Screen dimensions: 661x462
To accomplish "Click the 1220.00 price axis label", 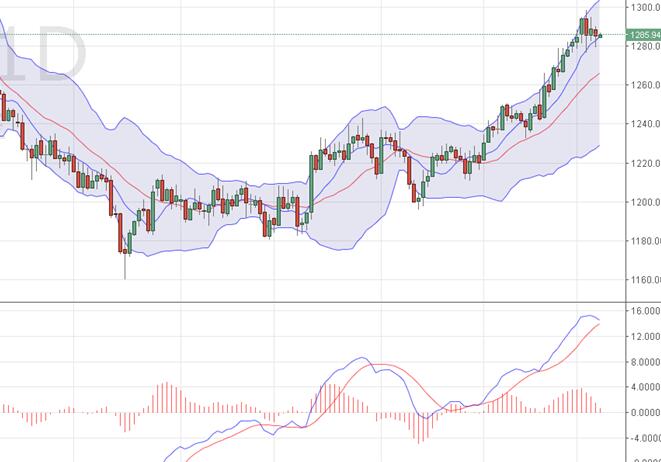I will click(644, 163).
